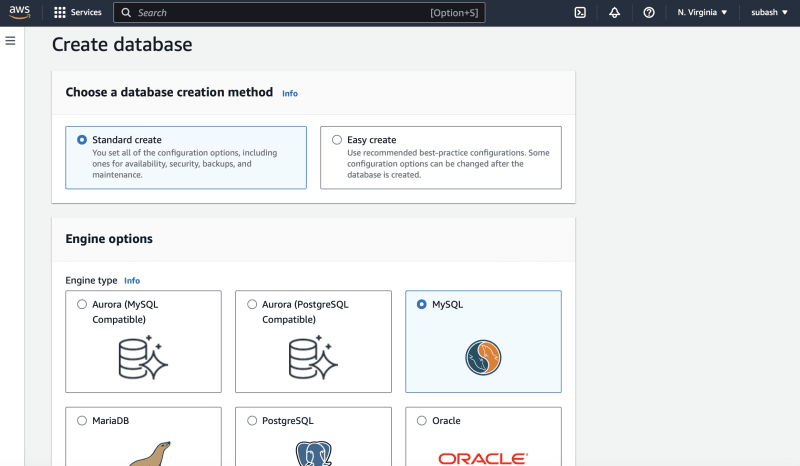Click the MariaDB seal logo
This screenshot has width=800, height=466.
(x=150, y=453)
